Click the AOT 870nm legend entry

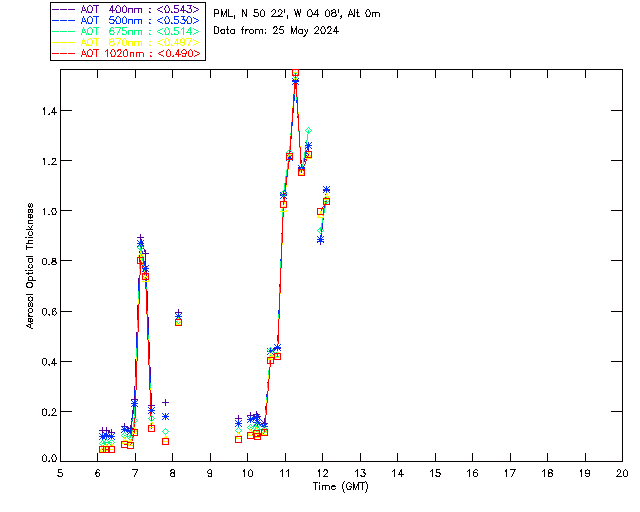click(x=126, y=42)
